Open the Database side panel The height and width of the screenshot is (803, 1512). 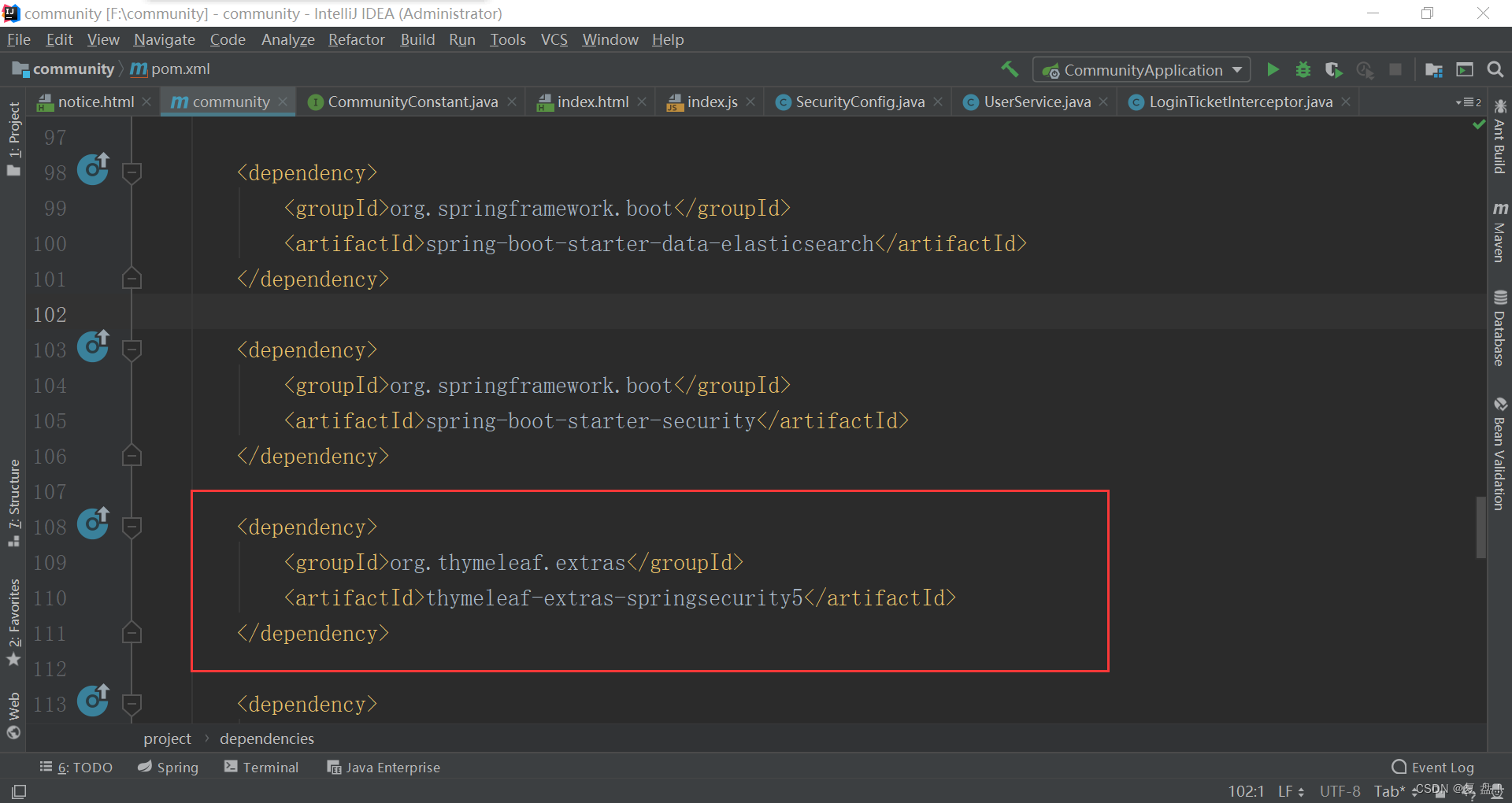pos(1500,328)
